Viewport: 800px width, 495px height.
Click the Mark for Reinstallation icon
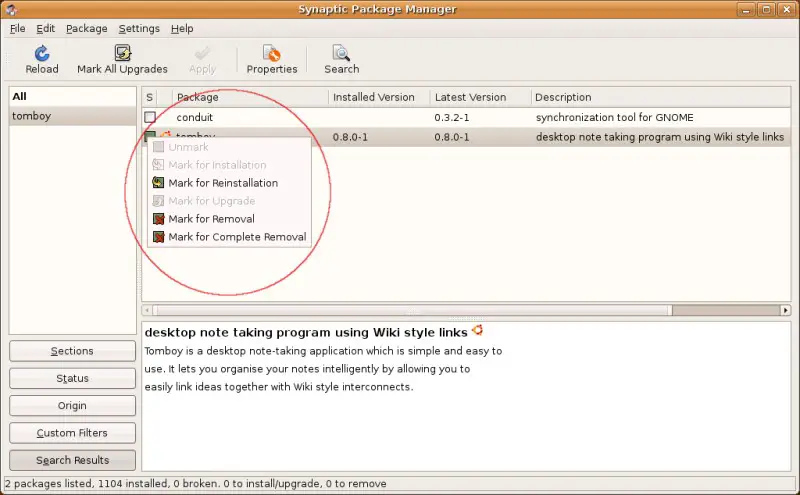click(x=159, y=183)
